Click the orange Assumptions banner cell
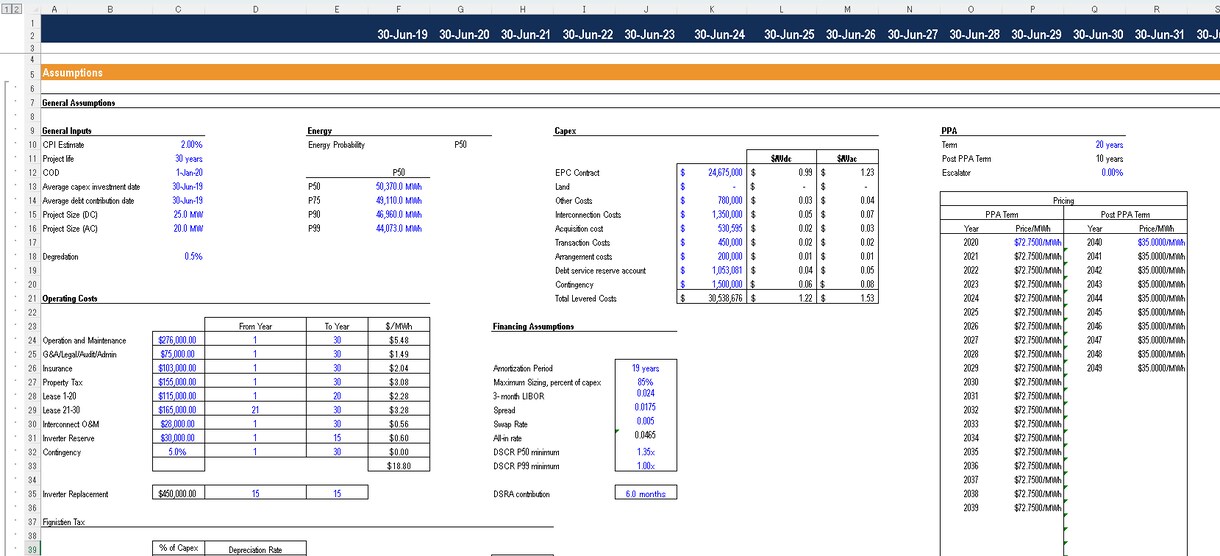Screen dimensions: 1220x556 [x=630, y=73]
